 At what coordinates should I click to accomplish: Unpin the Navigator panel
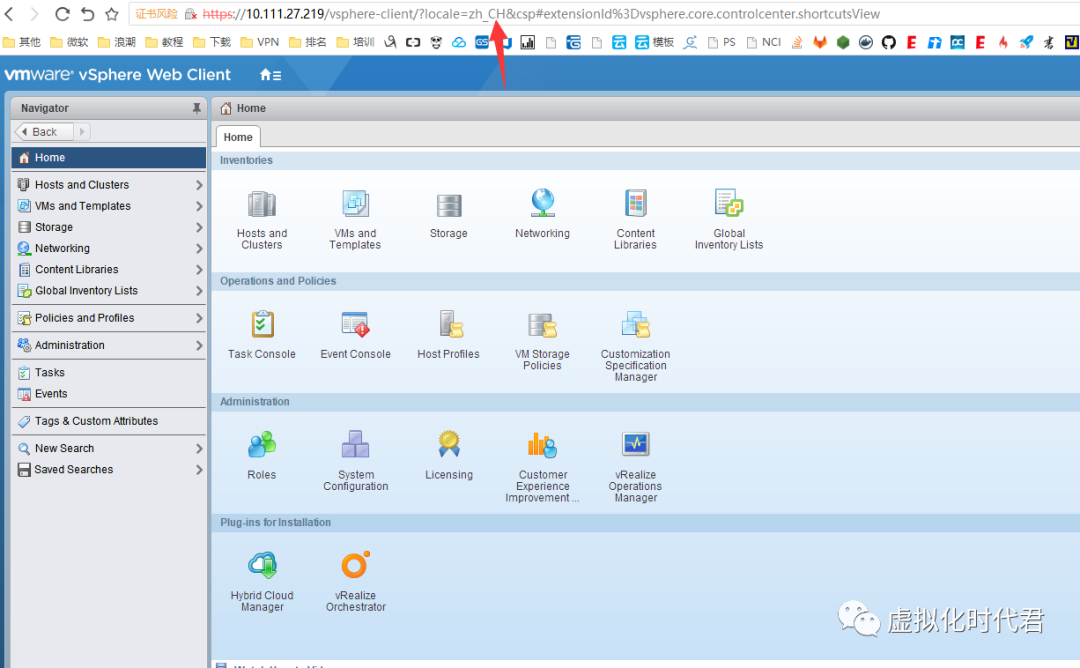click(196, 108)
